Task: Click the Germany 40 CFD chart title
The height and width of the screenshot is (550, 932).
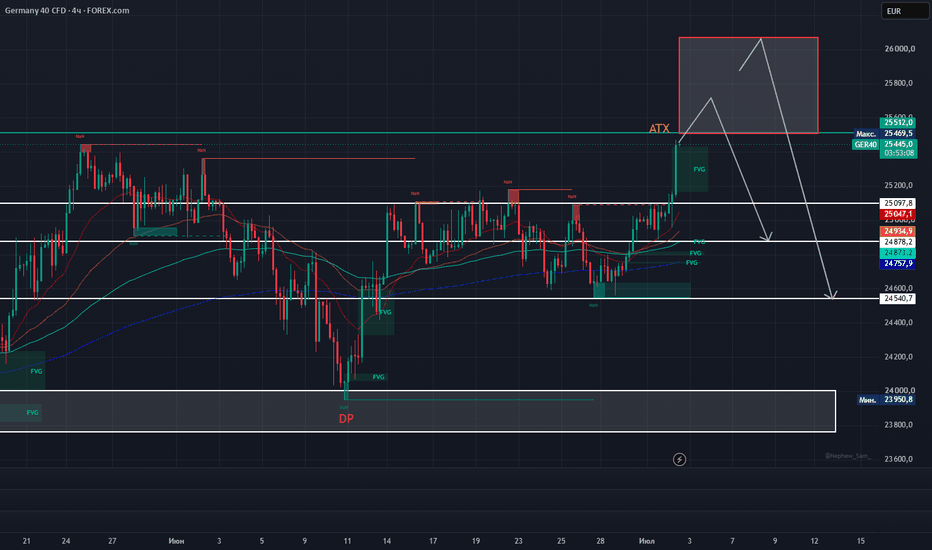Action: point(67,11)
